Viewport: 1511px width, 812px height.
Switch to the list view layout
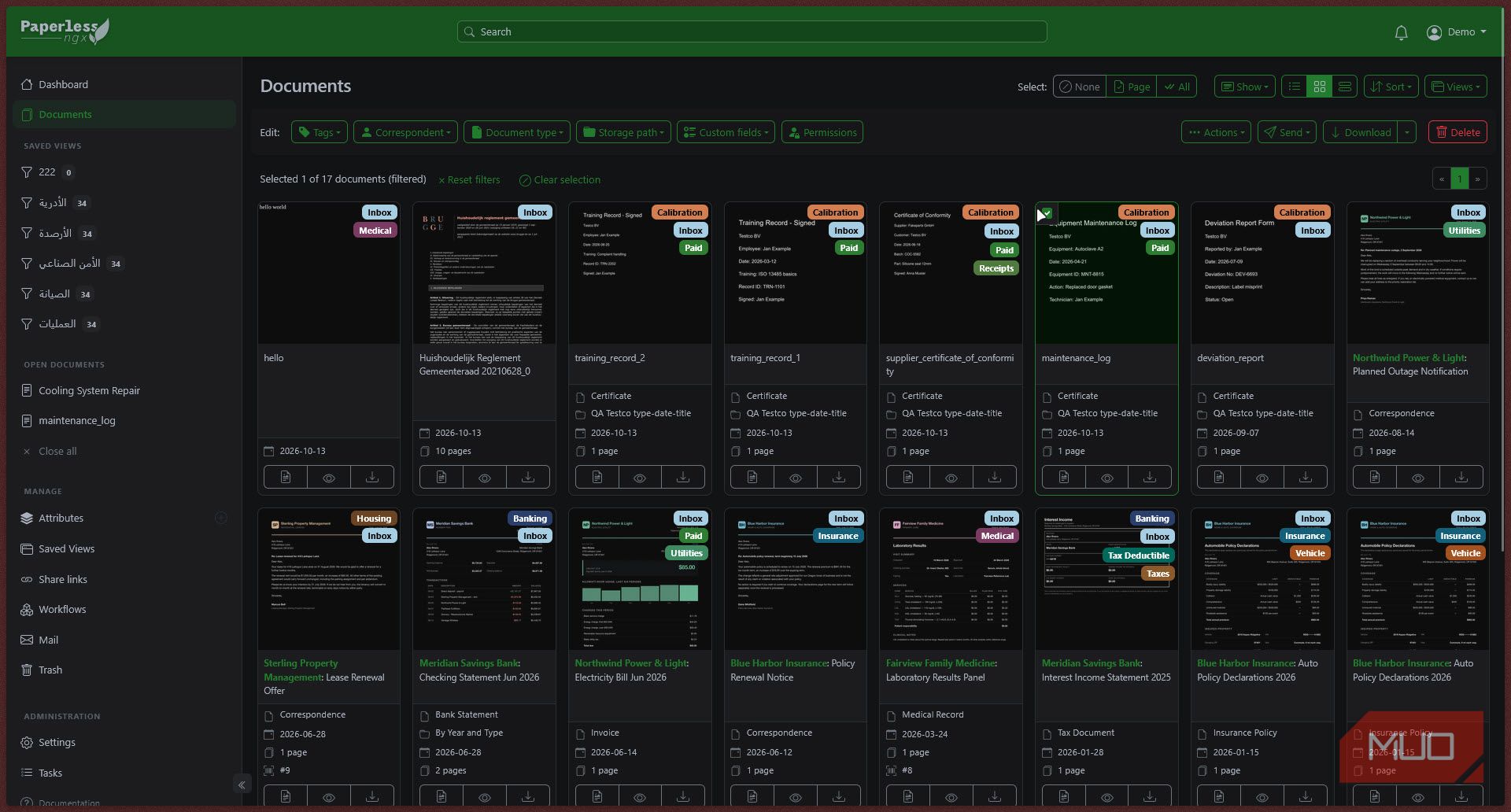(1294, 87)
